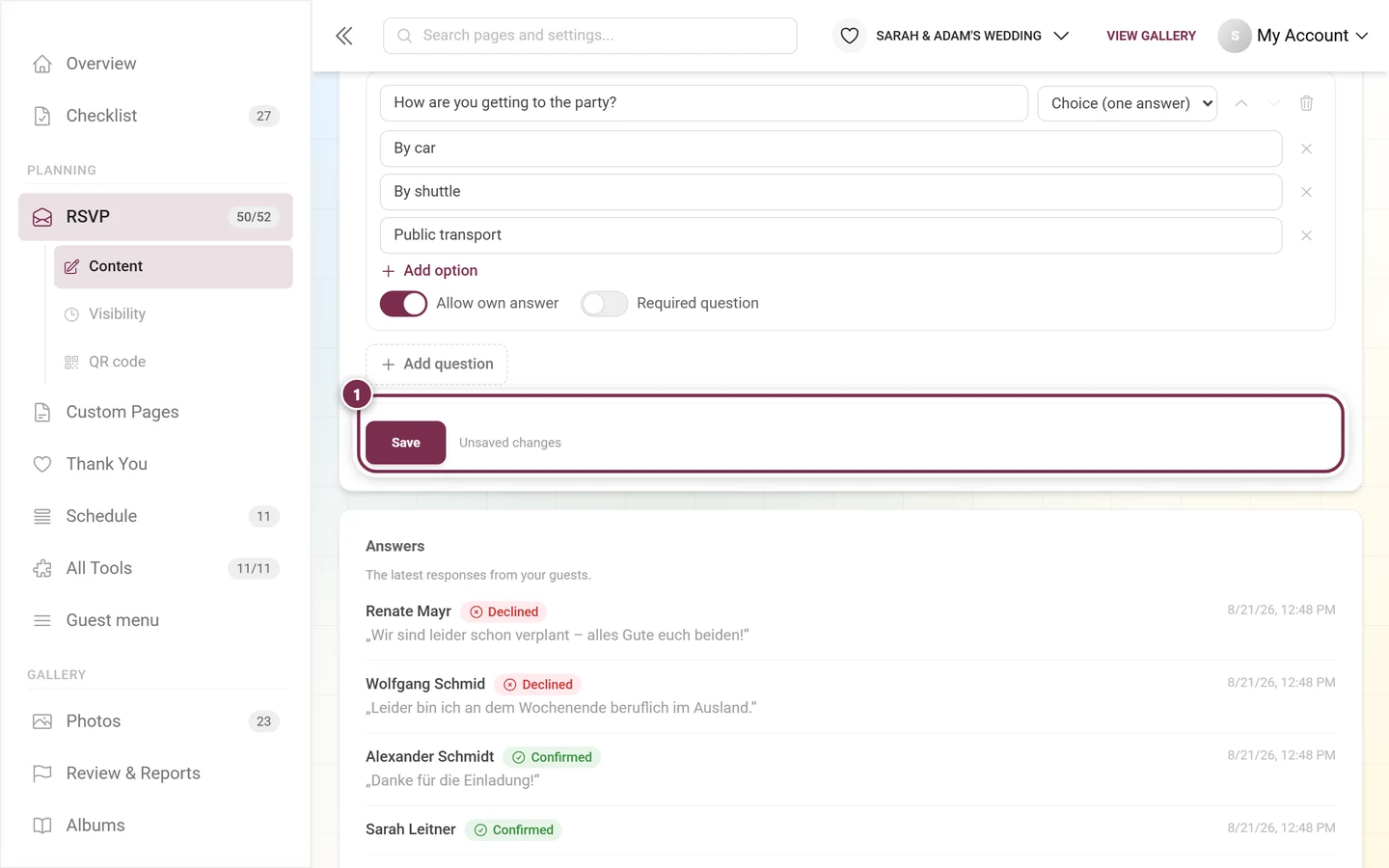Open Guest menu page
This screenshot has height=868, width=1389.
[156, 621]
